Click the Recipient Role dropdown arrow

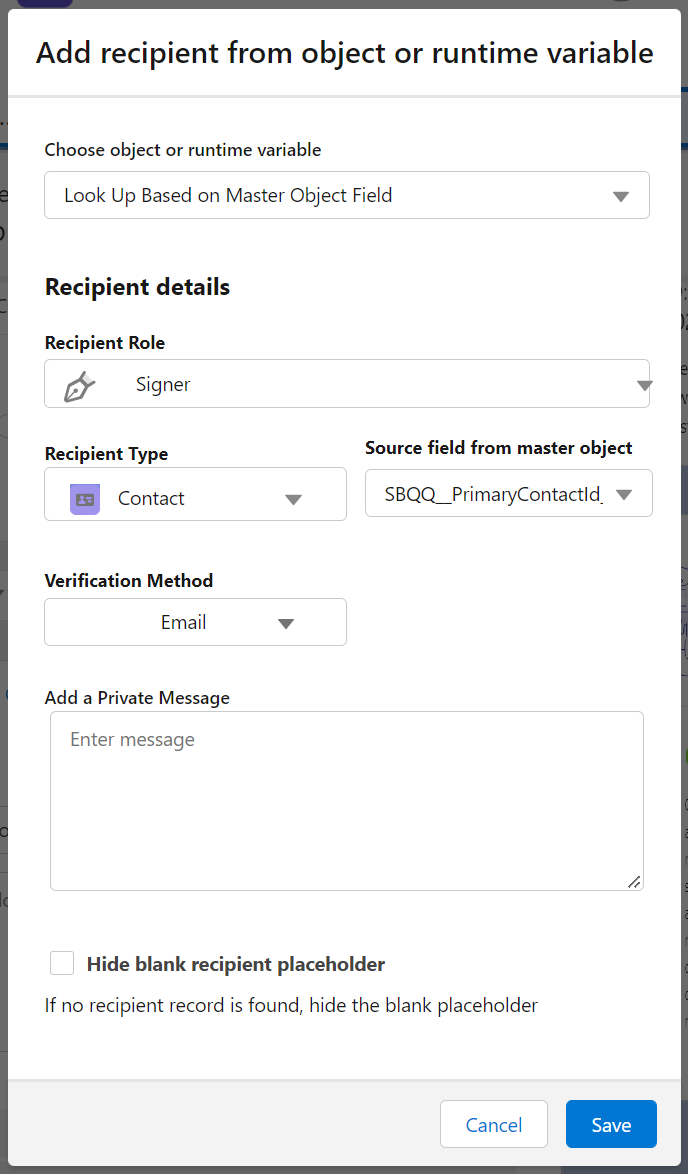pyautogui.click(x=644, y=385)
